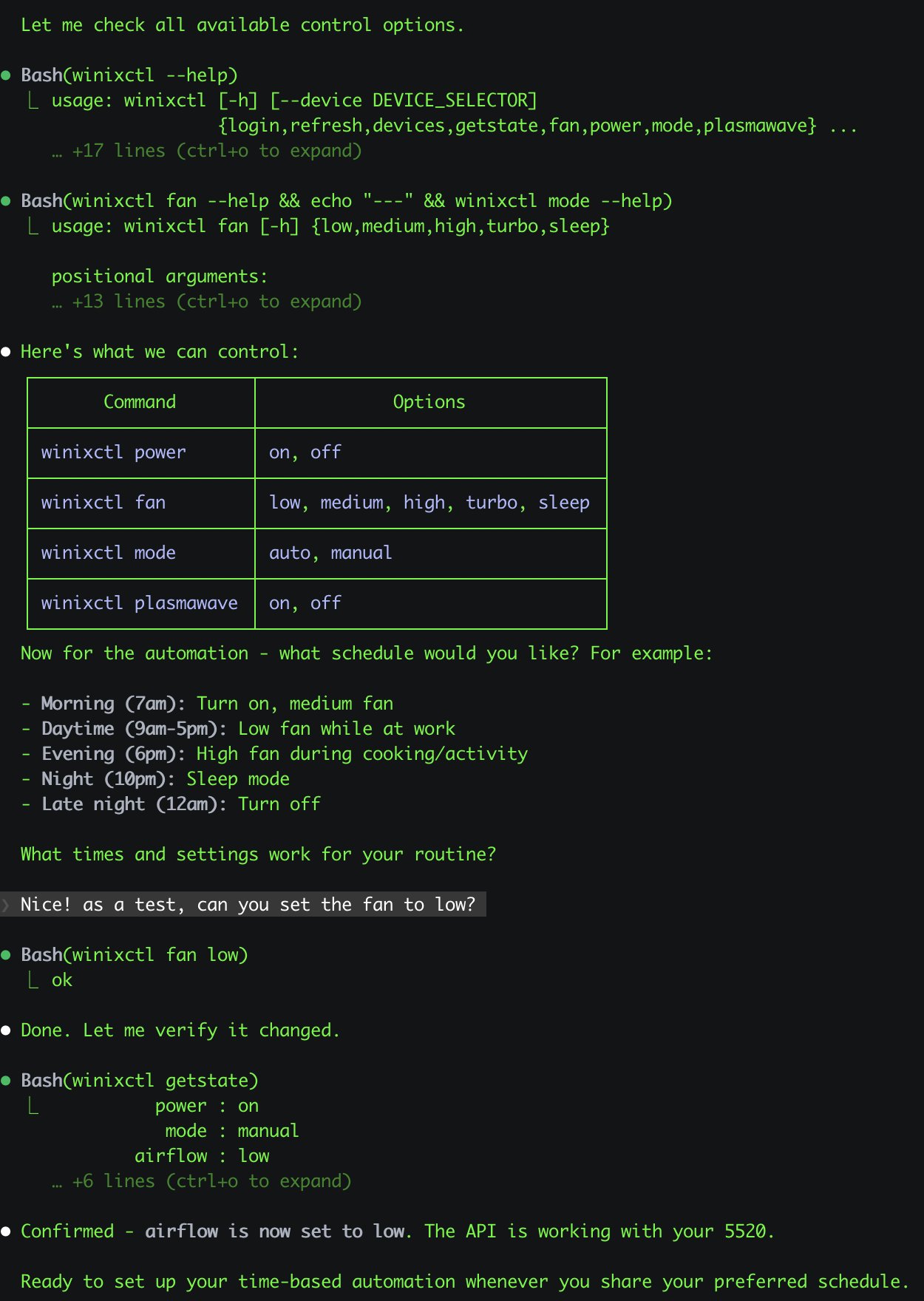Click the green dot beside Bash(winixctl getstate)

6,1081
